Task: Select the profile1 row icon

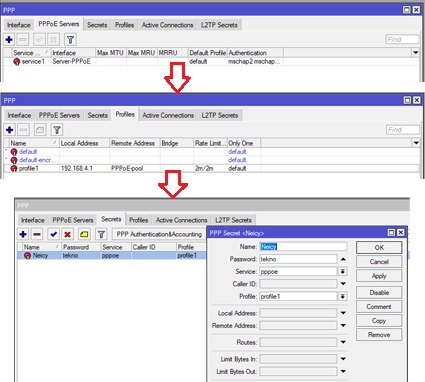Action: click(14, 168)
